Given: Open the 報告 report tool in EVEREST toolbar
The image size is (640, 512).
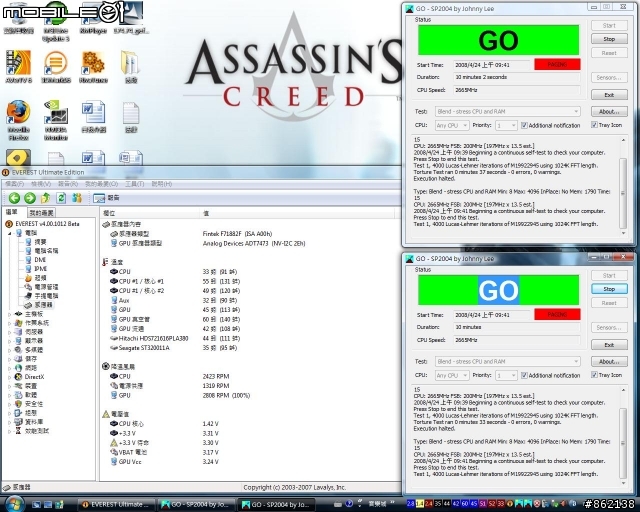Looking at the screenshot, I should click(106, 198).
